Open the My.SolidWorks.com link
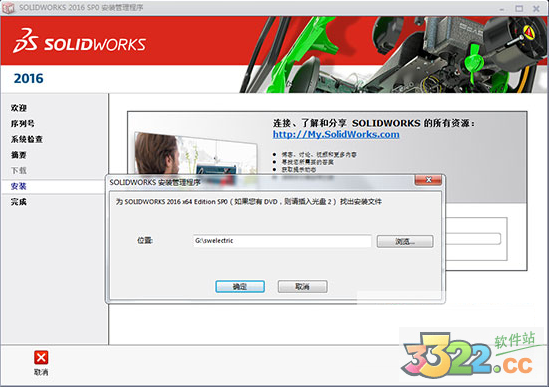This screenshot has width=549, height=387. (336, 134)
